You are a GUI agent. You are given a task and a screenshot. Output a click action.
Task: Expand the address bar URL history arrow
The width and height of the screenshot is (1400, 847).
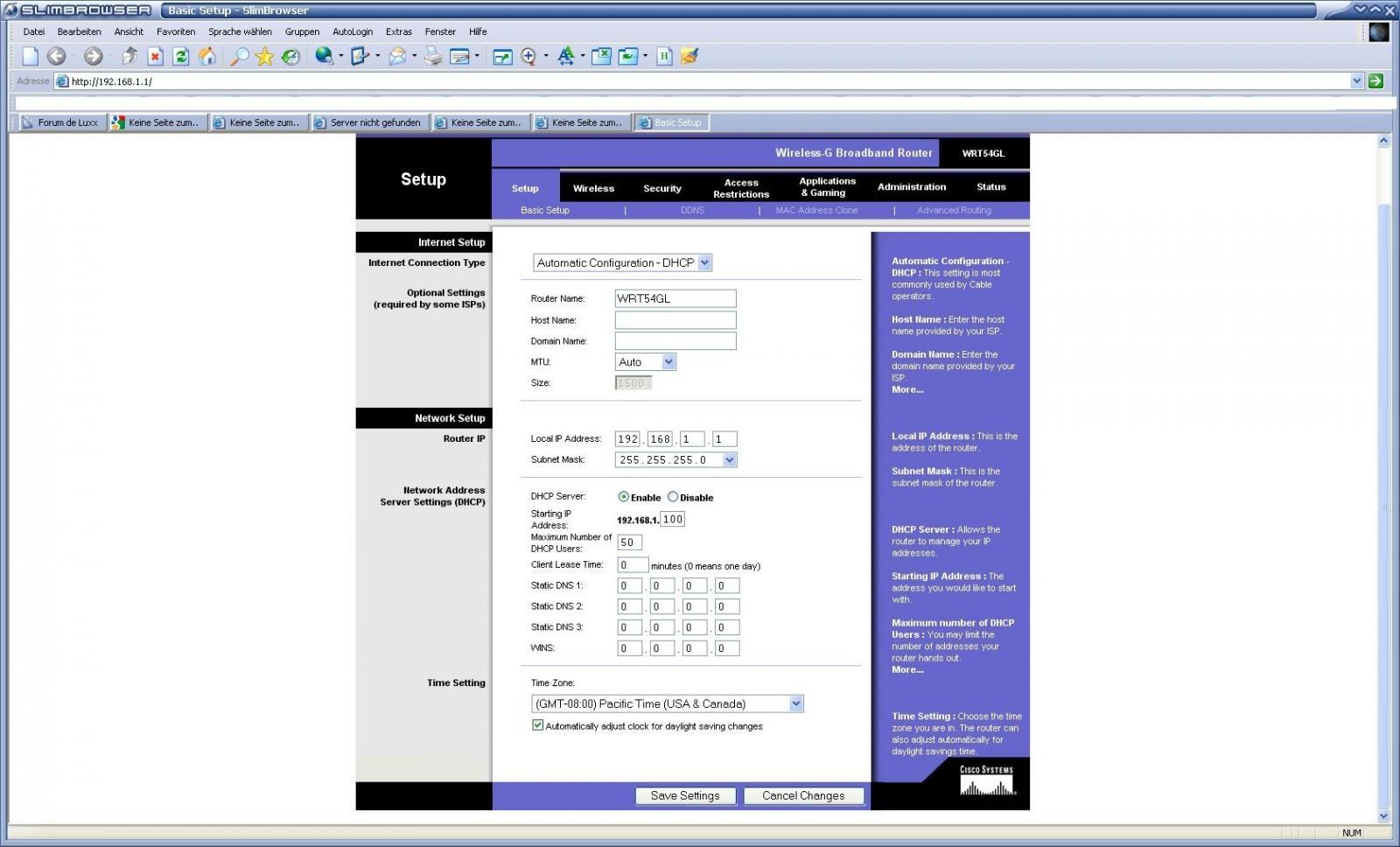tap(1357, 80)
